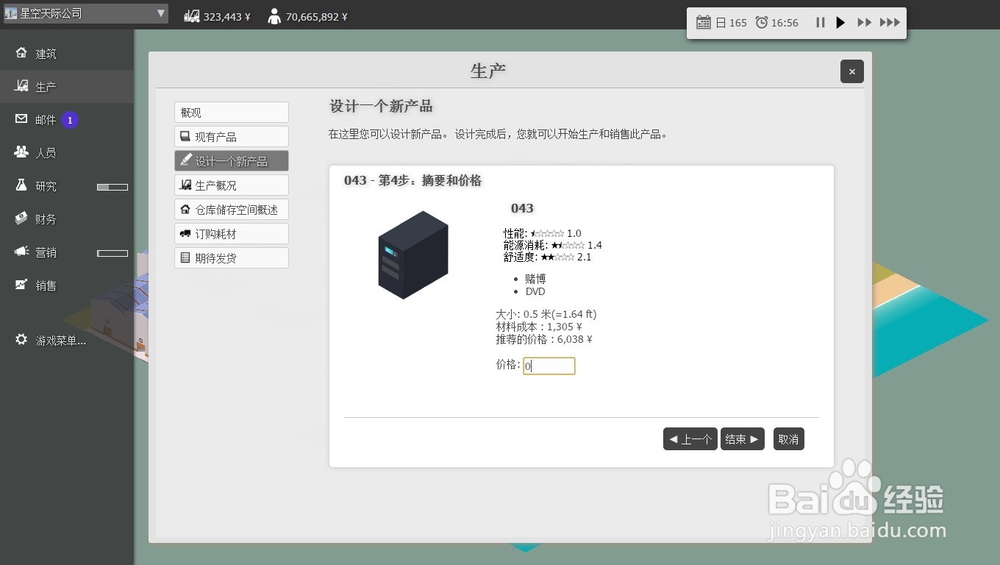The image size is (1000, 565).
Task: Go back with 上一个 button
Action: pyautogui.click(x=690, y=439)
